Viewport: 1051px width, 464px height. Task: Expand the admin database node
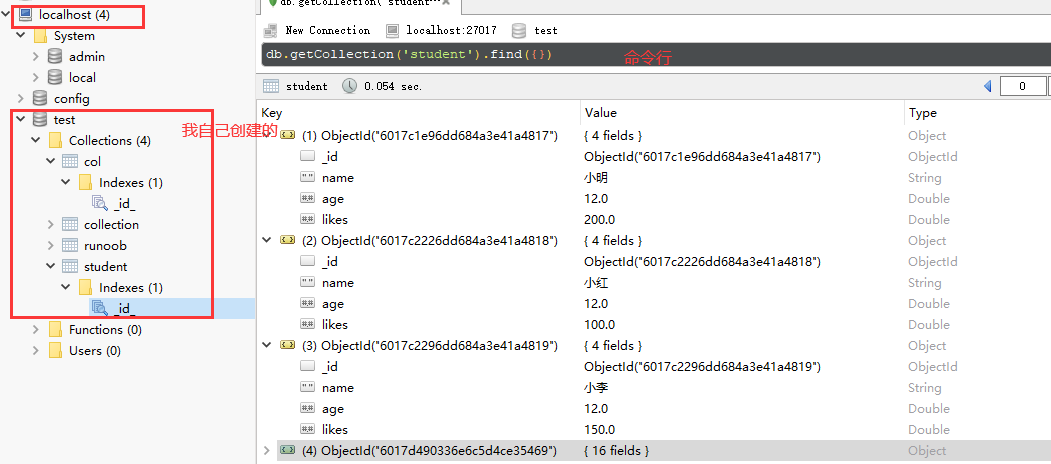(36, 57)
